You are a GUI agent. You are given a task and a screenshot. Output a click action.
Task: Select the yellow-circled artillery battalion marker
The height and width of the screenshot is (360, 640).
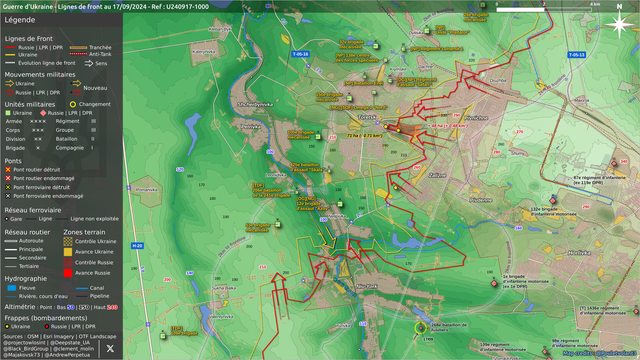pyautogui.click(x=420, y=328)
